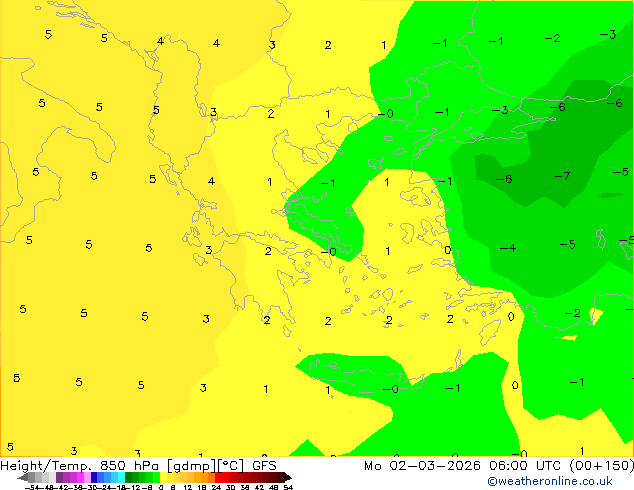
Task: Click the '(00+150)' forecast hour label
Action: 602,465
